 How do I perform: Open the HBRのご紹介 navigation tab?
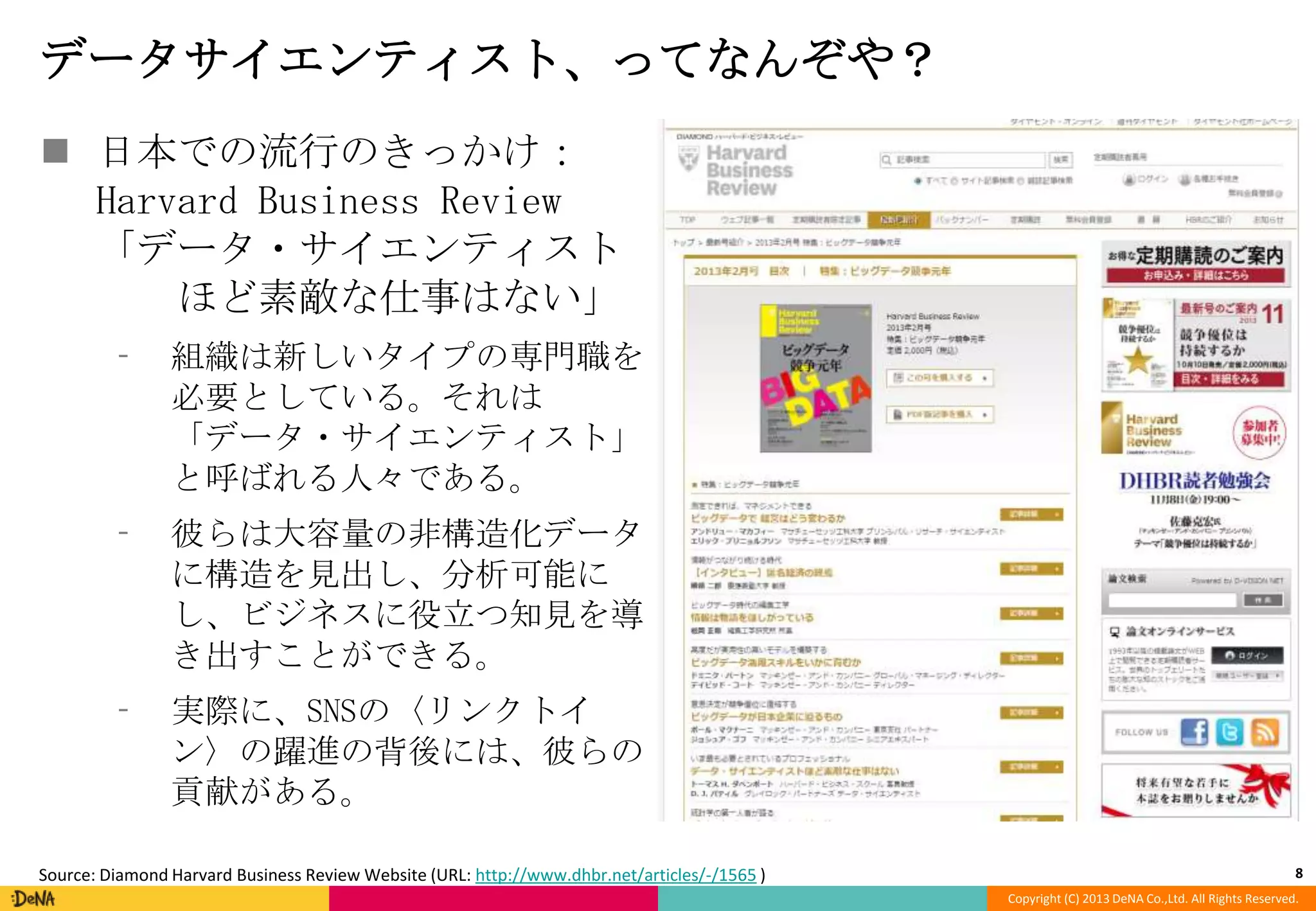pyautogui.click(x=1209, y=220)
